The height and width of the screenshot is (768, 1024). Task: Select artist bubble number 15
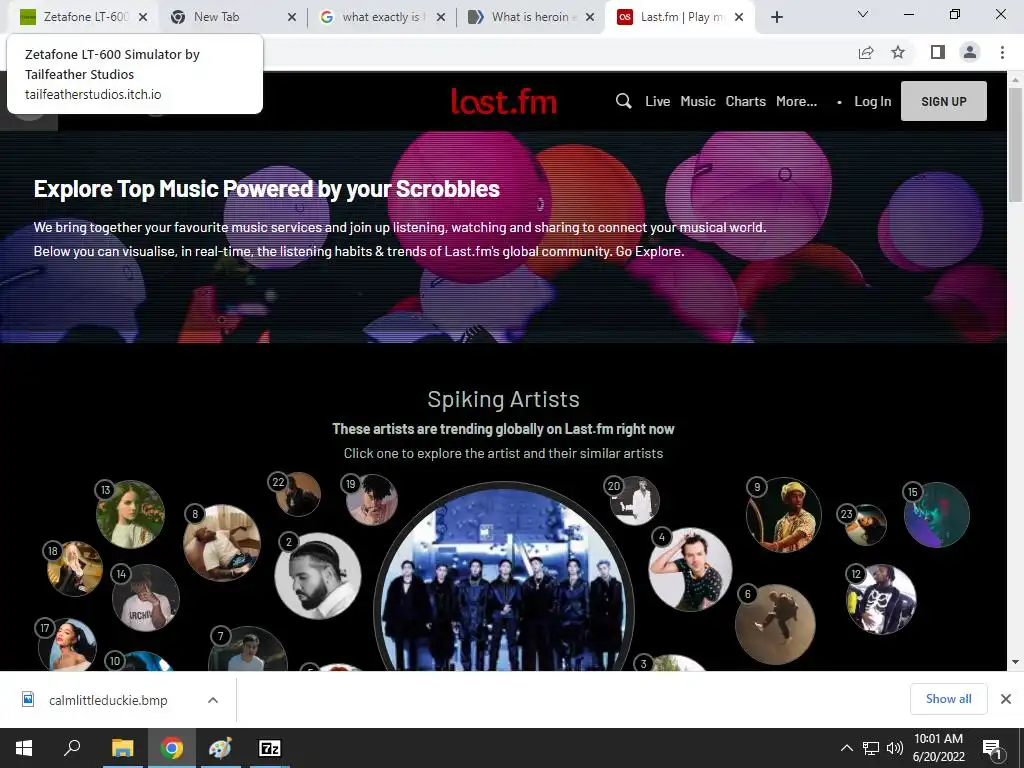[x=936, y=515]
